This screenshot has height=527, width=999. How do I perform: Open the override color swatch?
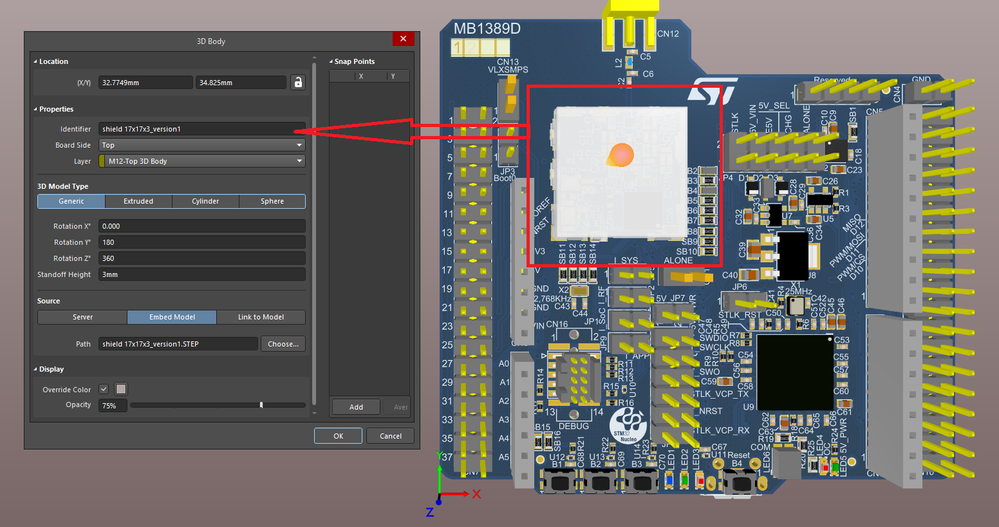point(120,389)
